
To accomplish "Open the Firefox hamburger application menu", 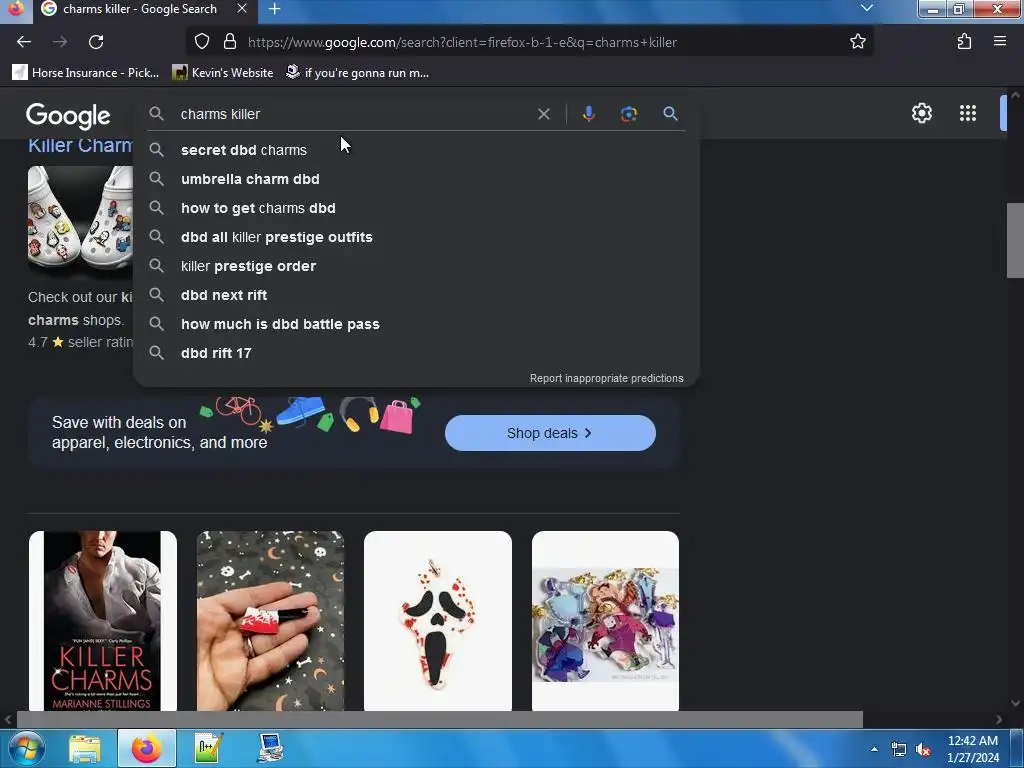I will [x=1000, y=41].
